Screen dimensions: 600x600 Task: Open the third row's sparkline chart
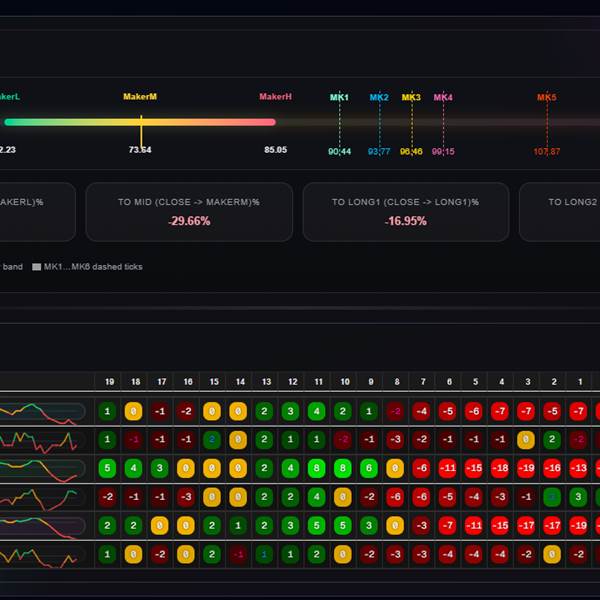pyautogui.click(x=42, y=468)
